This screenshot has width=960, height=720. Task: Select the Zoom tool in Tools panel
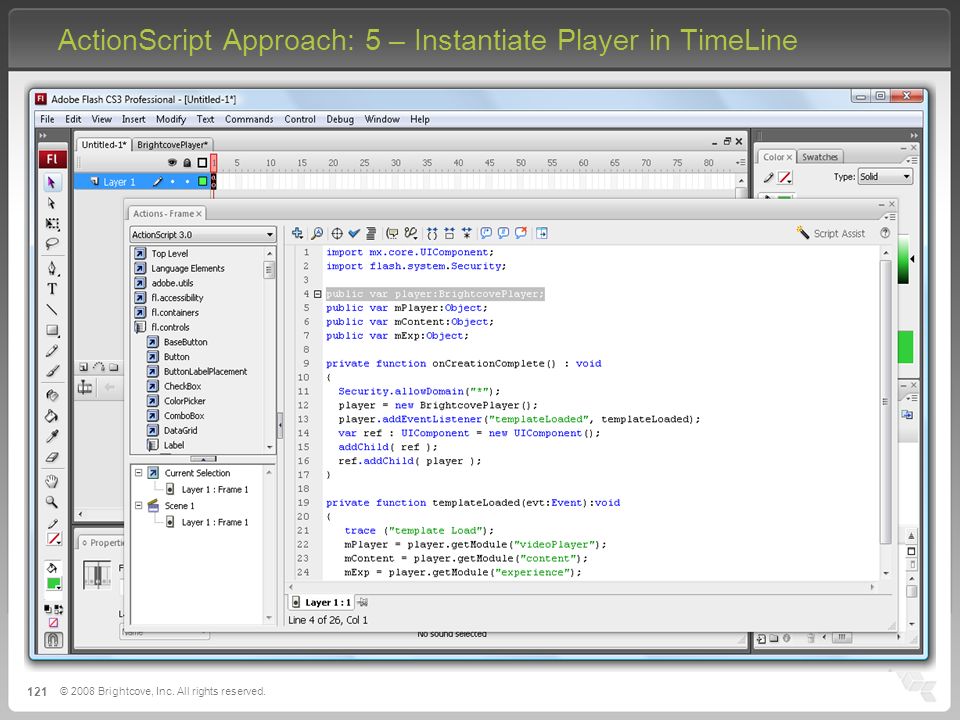tap(52, 502)
